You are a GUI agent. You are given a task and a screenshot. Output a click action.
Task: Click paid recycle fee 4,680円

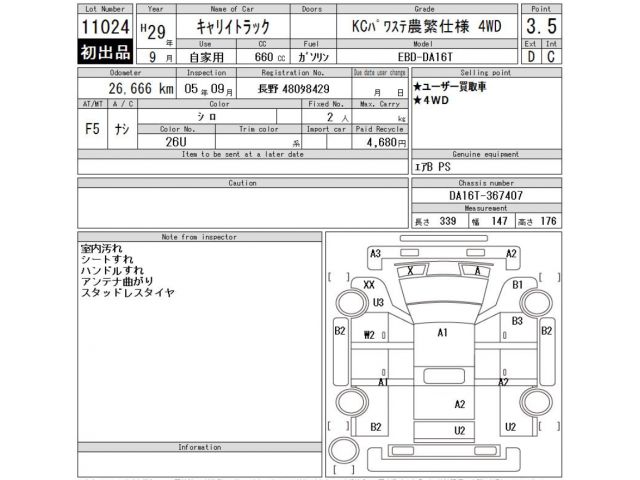tap(386, 142)
